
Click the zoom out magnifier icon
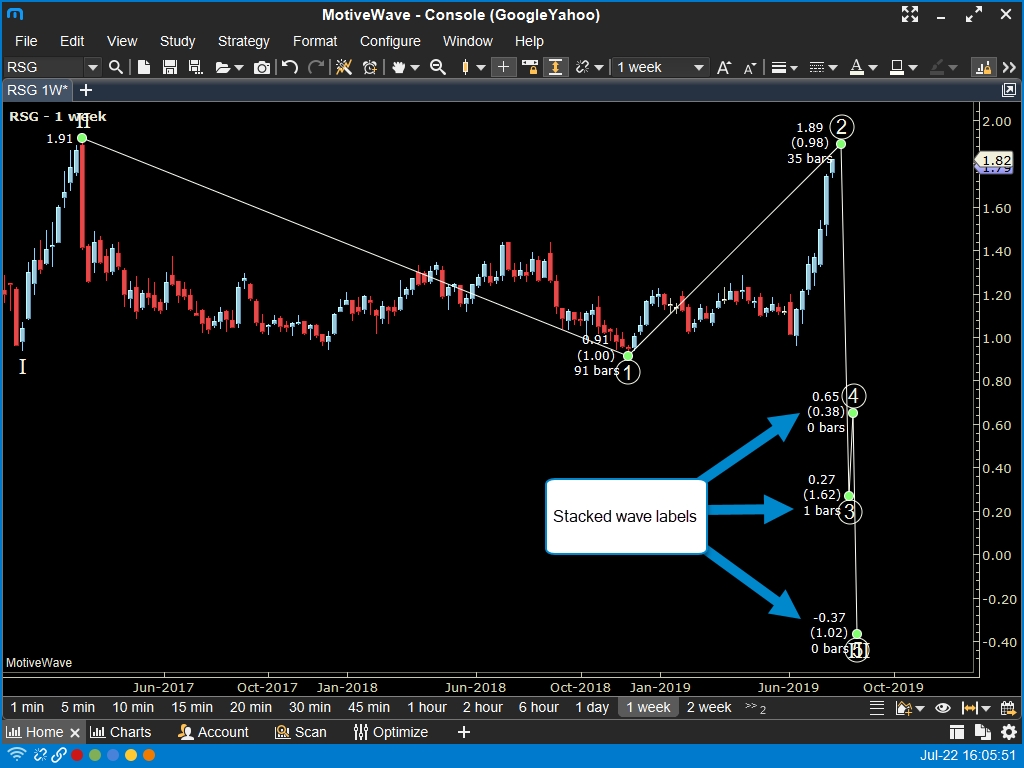click(437, 67)
